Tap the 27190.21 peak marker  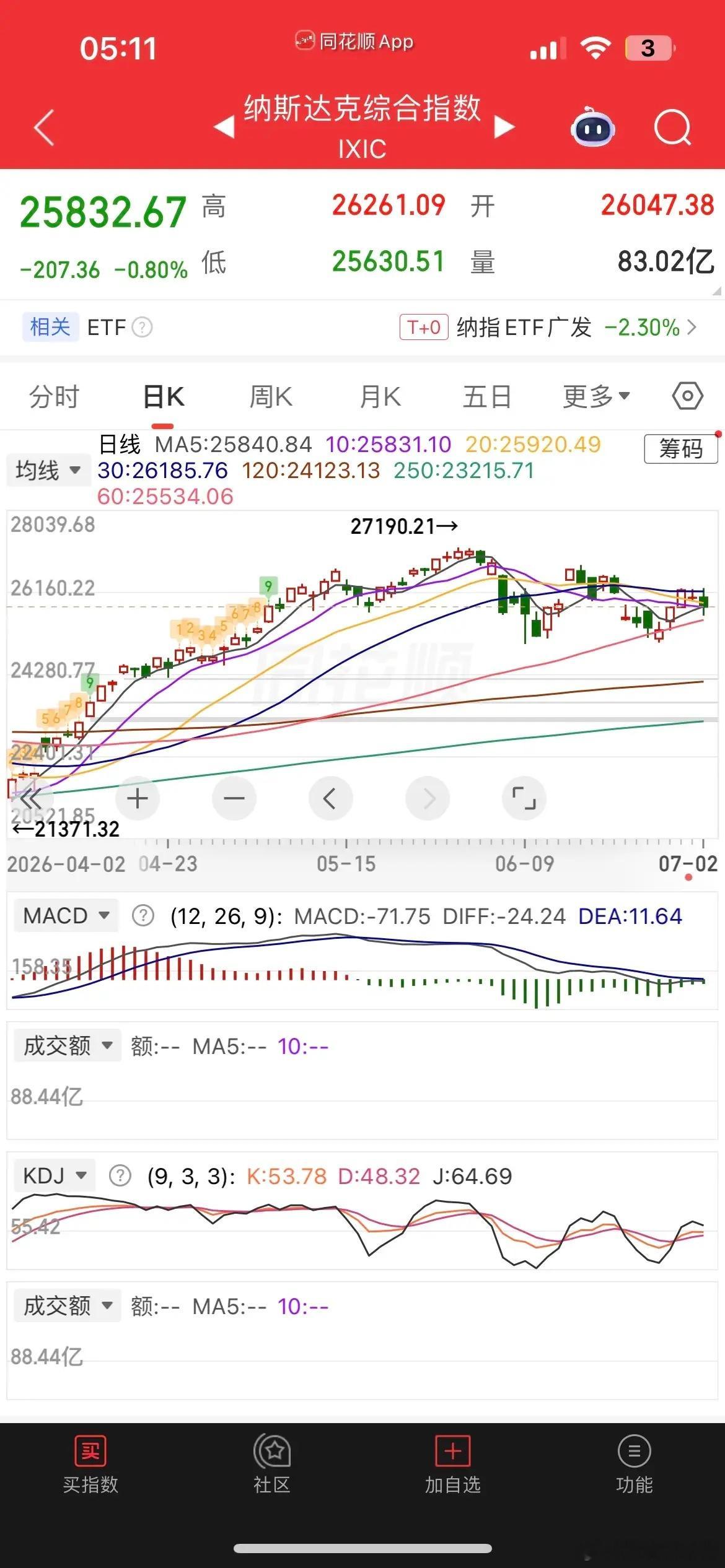click(x=404, y=526)
